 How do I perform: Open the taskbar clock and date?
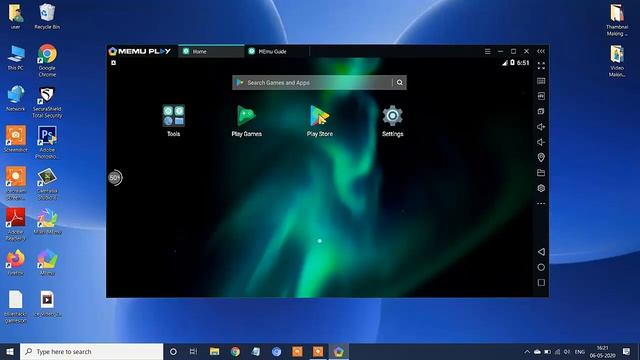[x=602, y=351]
